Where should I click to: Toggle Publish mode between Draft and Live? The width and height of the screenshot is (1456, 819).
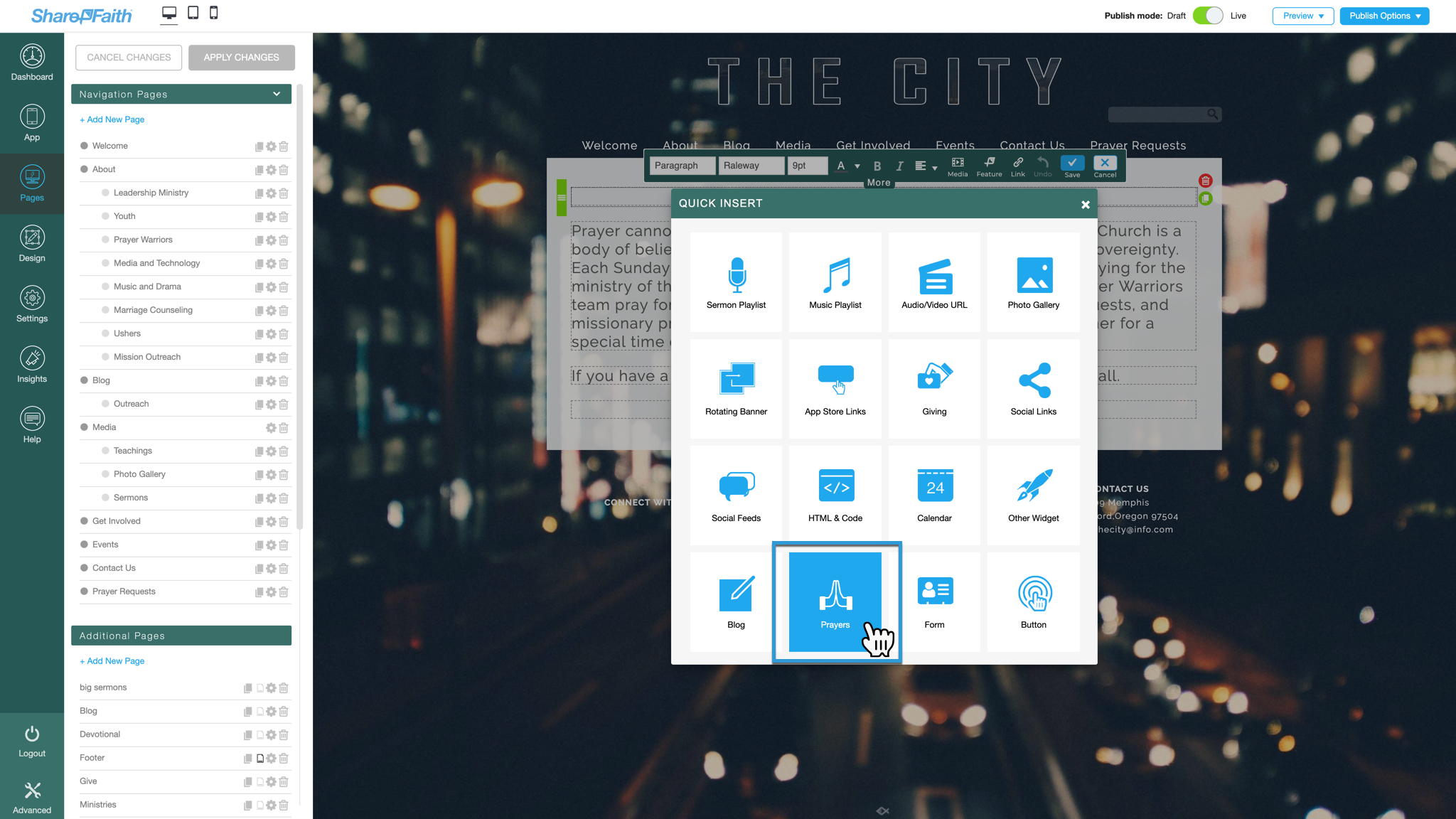1207,16
